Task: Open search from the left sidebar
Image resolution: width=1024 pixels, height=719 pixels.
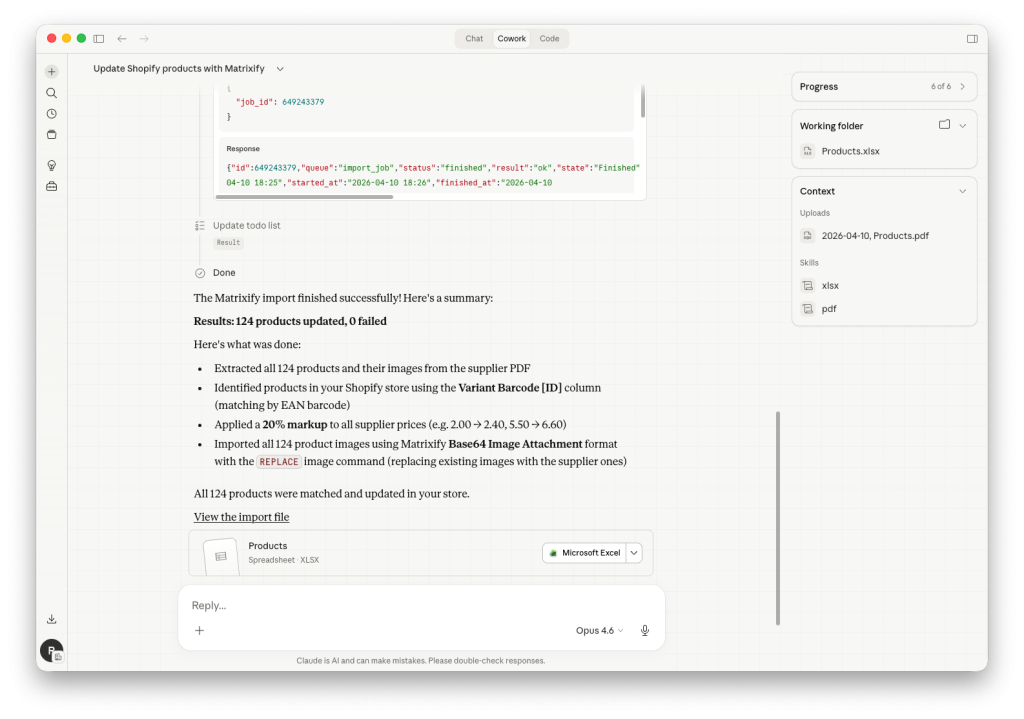Action: [x=51, y=93]
